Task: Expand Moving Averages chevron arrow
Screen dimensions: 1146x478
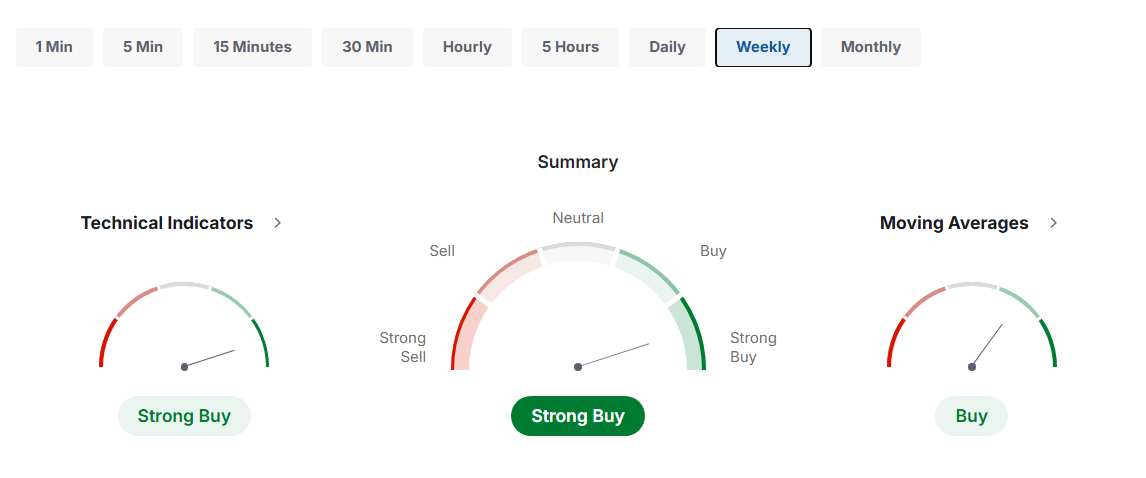Action: (1053, 223)
